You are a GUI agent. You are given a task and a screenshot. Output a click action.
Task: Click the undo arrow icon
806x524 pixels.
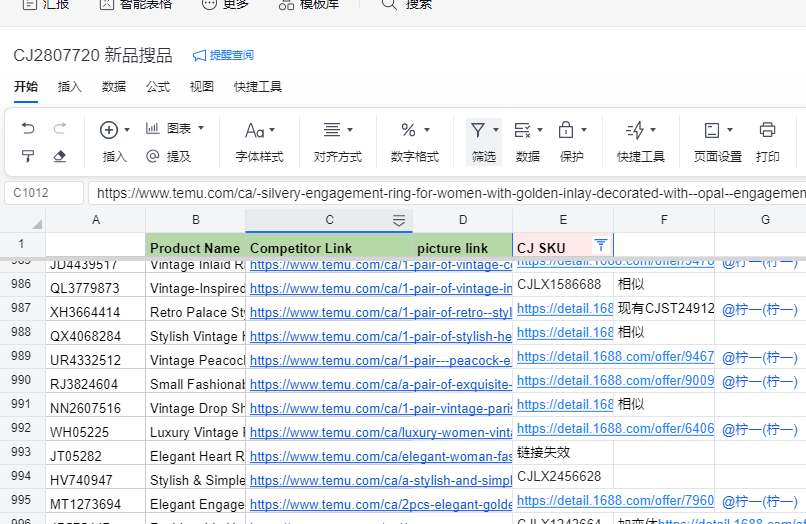tap(28, 129)
